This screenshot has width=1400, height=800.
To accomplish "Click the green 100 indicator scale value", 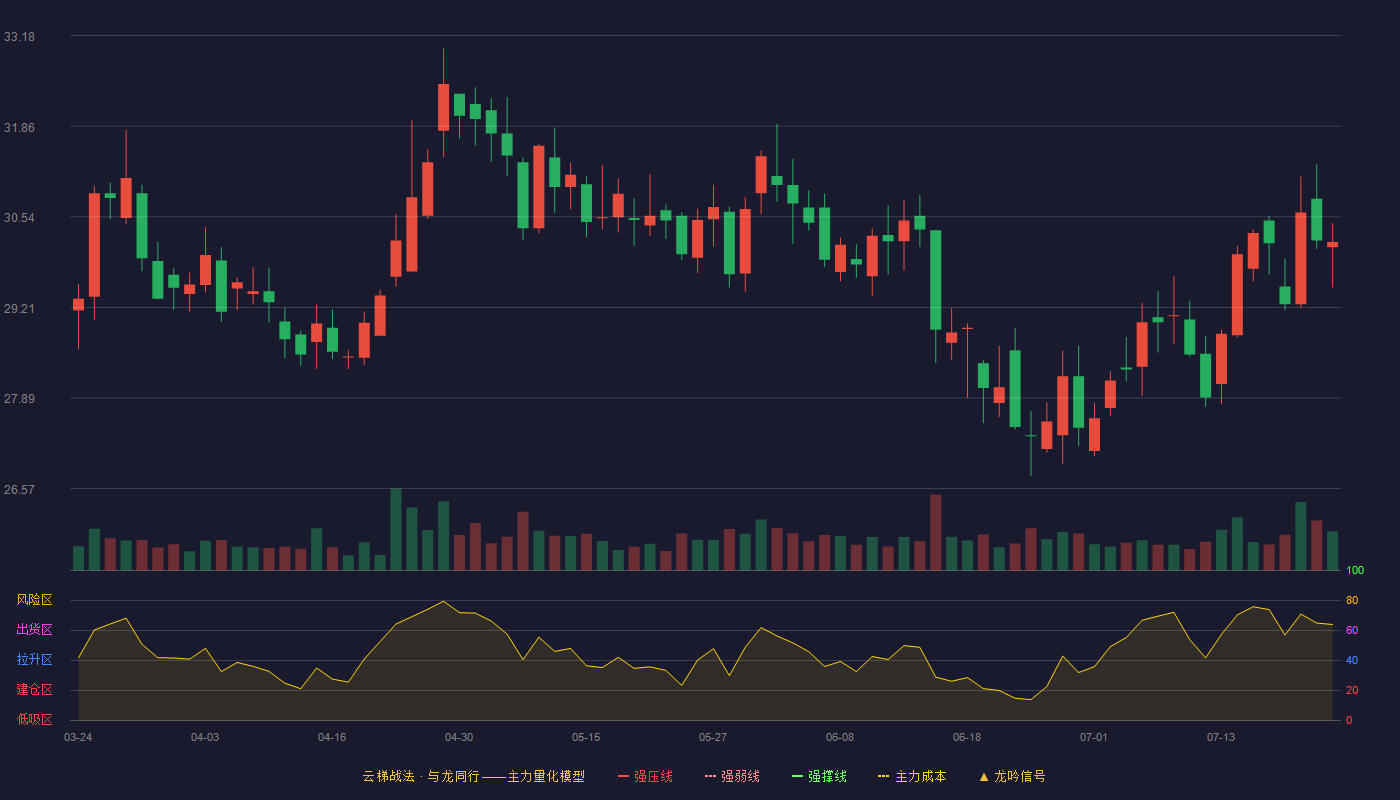I will point(1355,570).
